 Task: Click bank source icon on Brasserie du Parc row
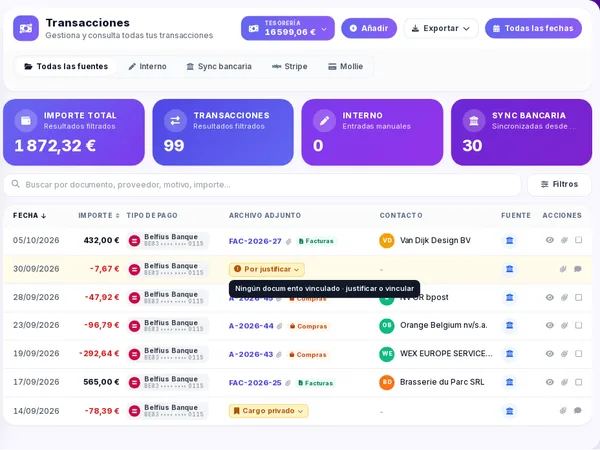509,382
